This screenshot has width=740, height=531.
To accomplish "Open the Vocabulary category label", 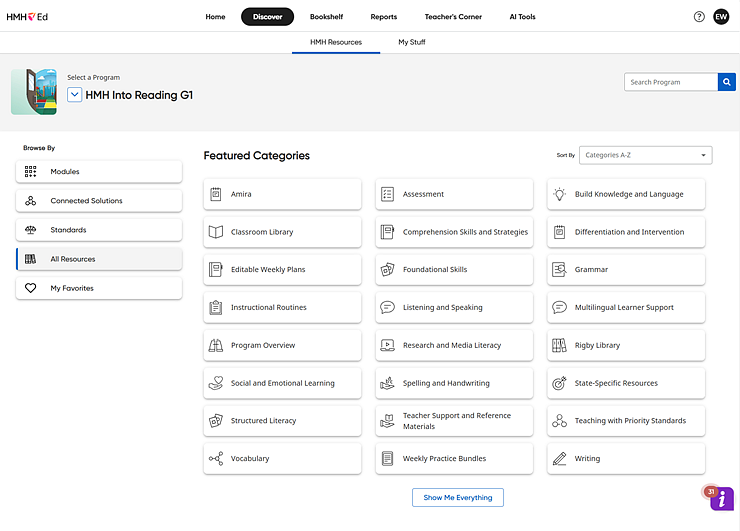I will pyautogui.click(x=250, y=458).
